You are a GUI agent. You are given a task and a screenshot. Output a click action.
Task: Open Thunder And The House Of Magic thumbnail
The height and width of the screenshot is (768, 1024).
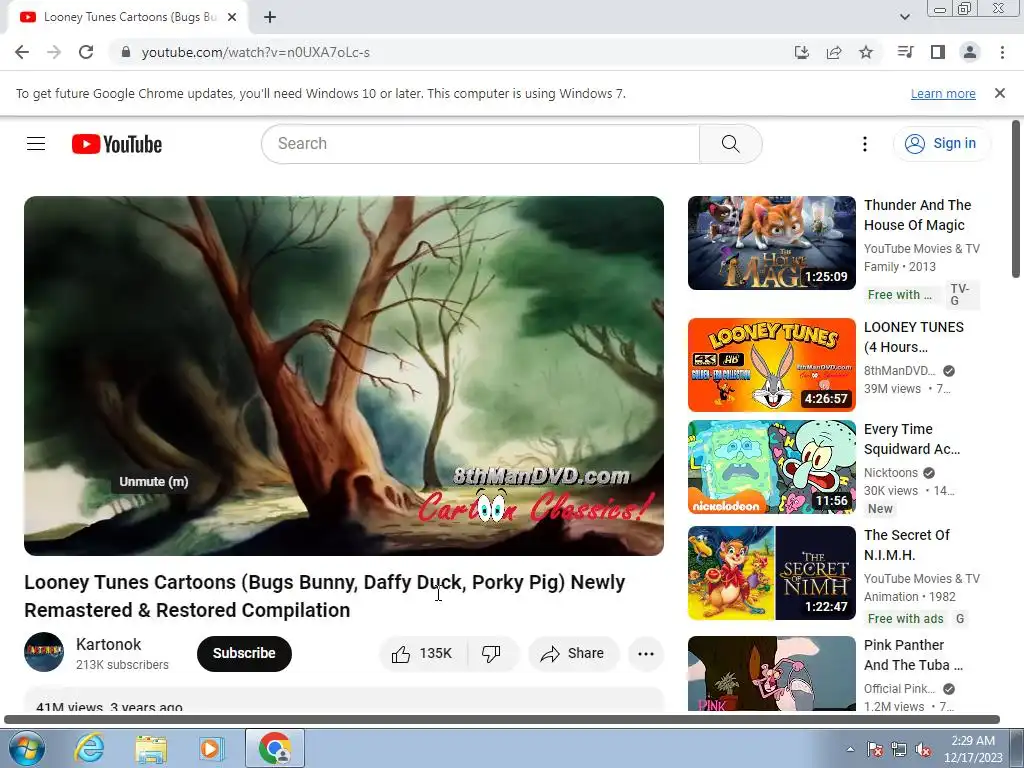(771, 243)
